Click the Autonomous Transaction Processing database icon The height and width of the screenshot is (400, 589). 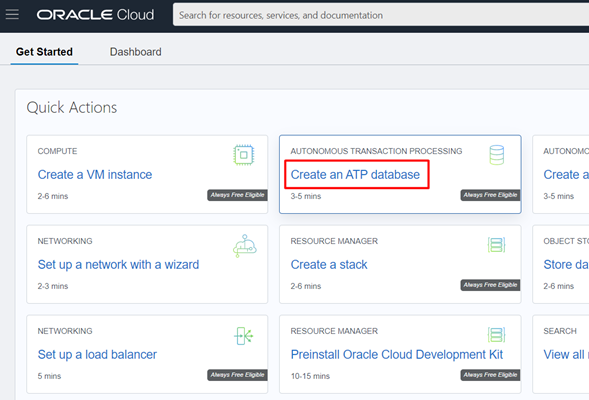click(497, 155)
